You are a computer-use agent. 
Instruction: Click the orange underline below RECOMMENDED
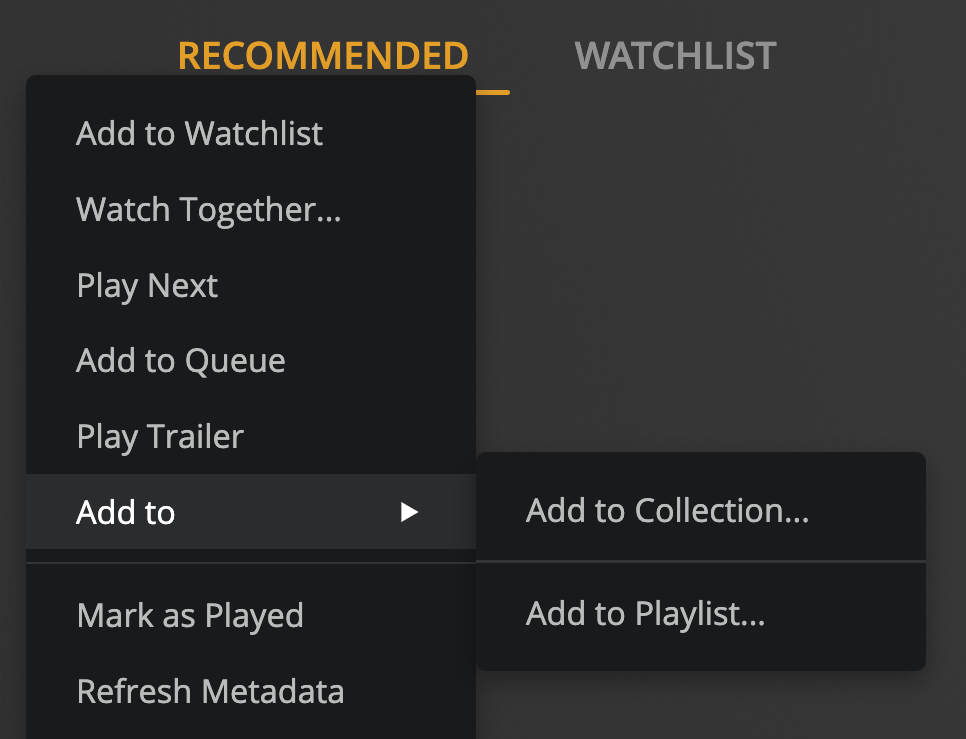point(493,92)
